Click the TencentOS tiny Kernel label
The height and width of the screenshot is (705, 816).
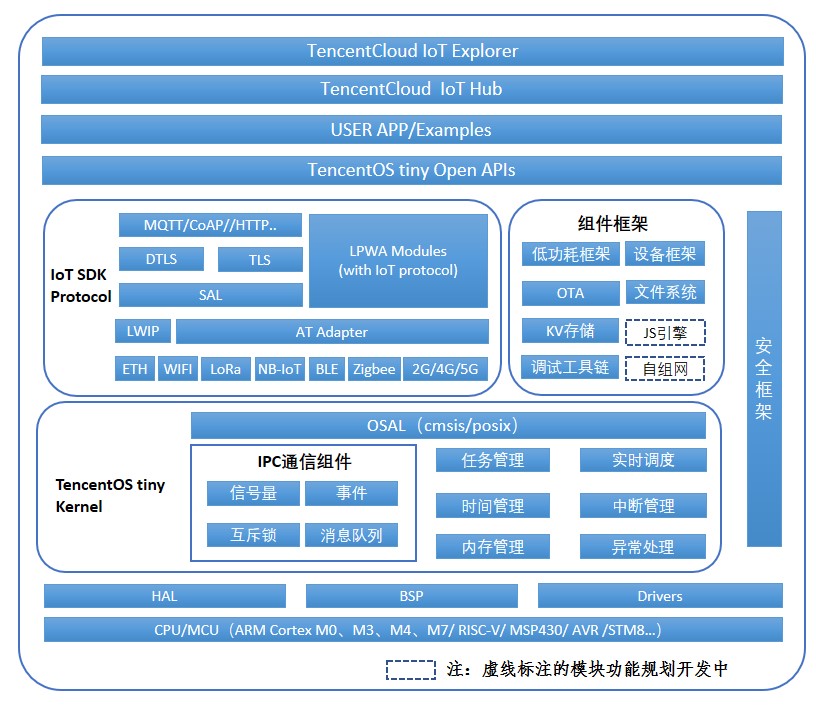point(110,495)
